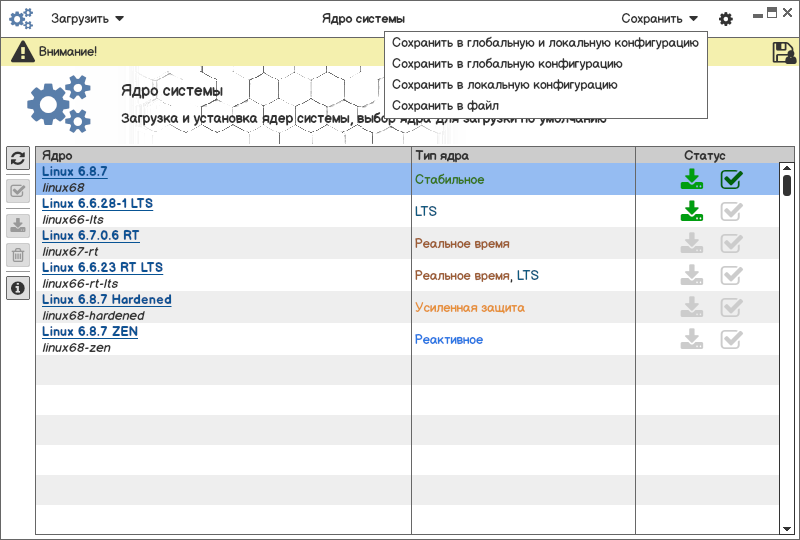Select the linux66-rt-lts package name

(x=80, y=284)
